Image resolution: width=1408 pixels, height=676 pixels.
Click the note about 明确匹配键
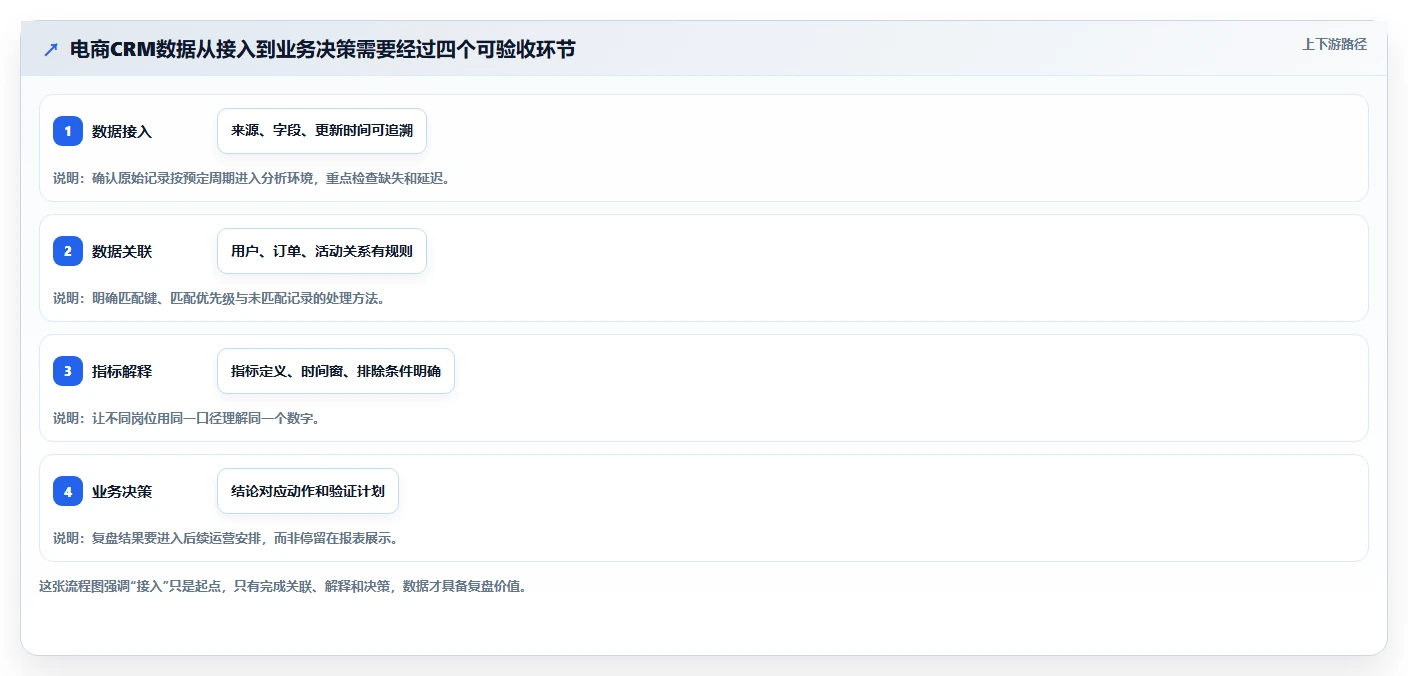coord(219,298)
